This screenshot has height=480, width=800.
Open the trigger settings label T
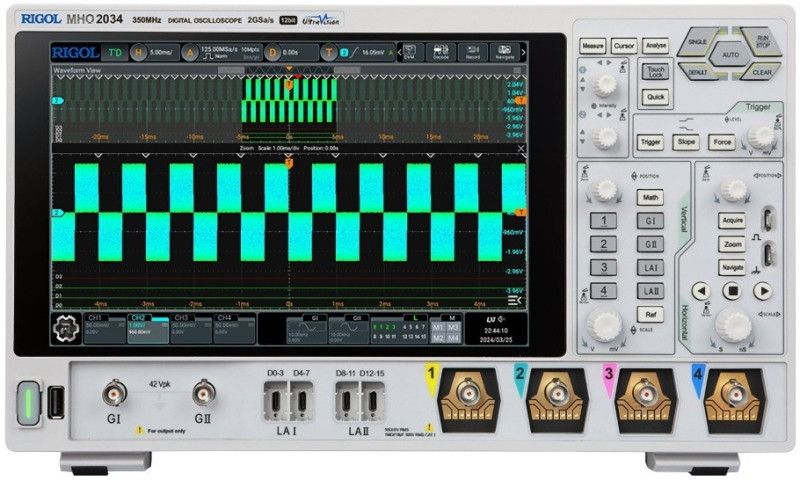pyautogui.click(x=329, y=52)
